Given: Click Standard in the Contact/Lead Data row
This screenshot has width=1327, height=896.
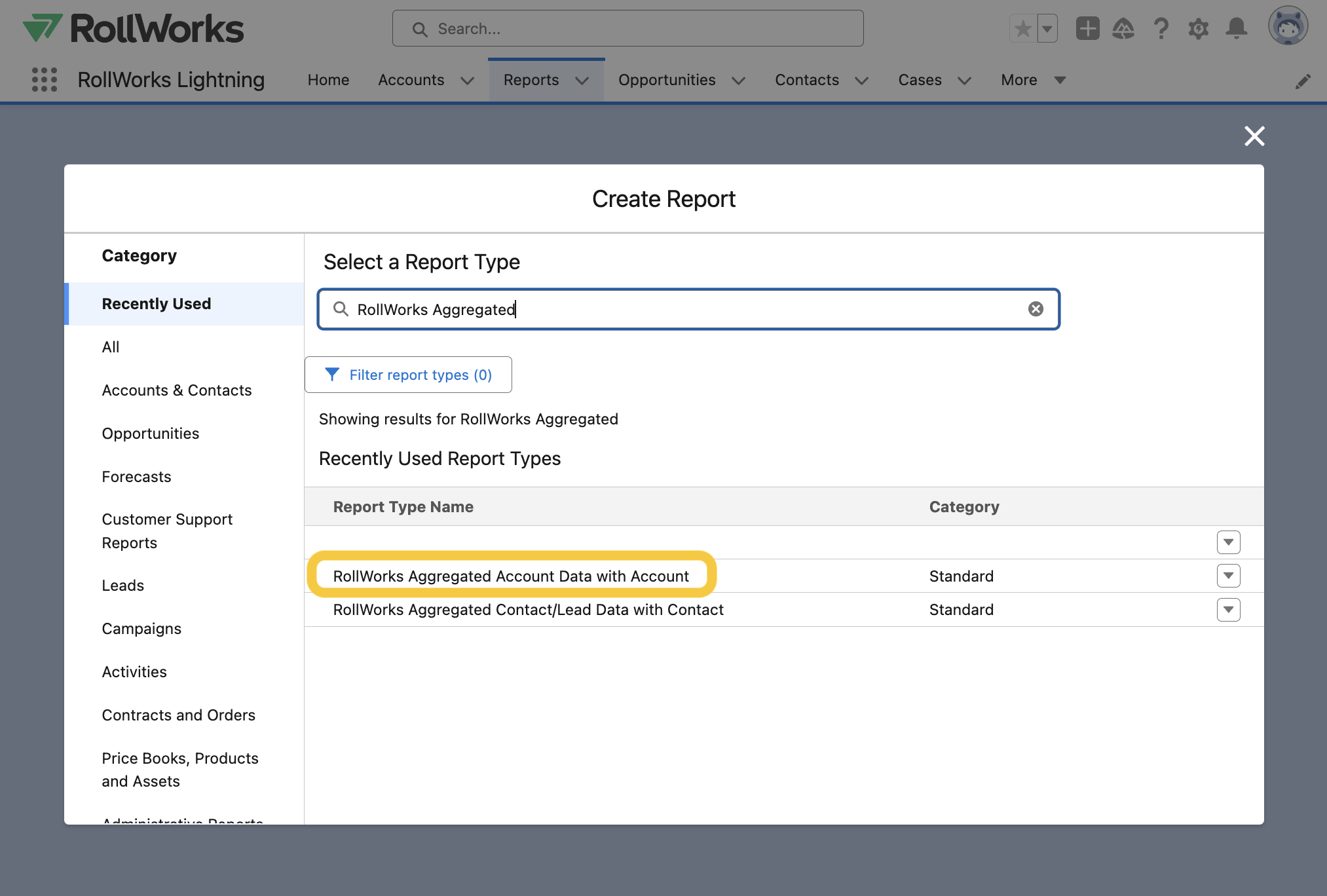Looking at the screenshot, I should 961,610.
